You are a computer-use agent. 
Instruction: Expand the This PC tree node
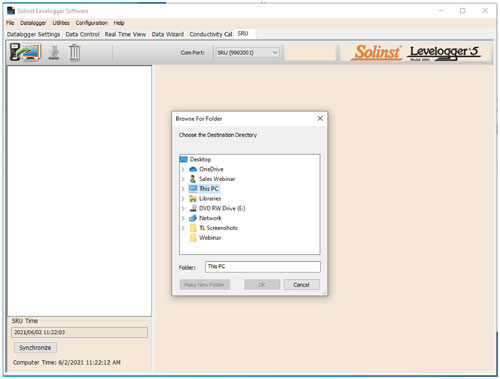[183, 189]
